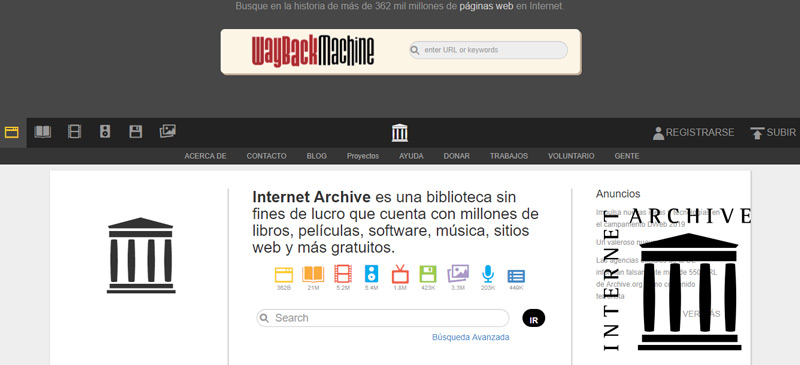Image resolution: width=800 pixels, height=365 pixels.
Task: Open the Audio speaker icon in nav bar
Action: pos(105,132)
